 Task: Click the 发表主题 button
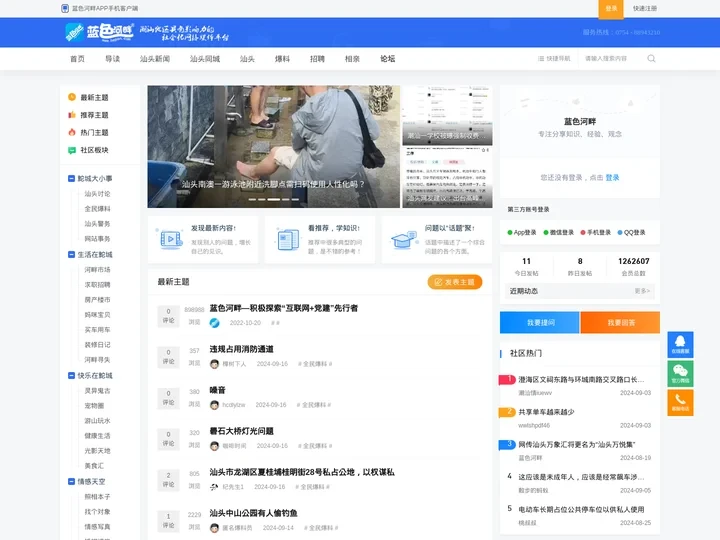point(455,282)
